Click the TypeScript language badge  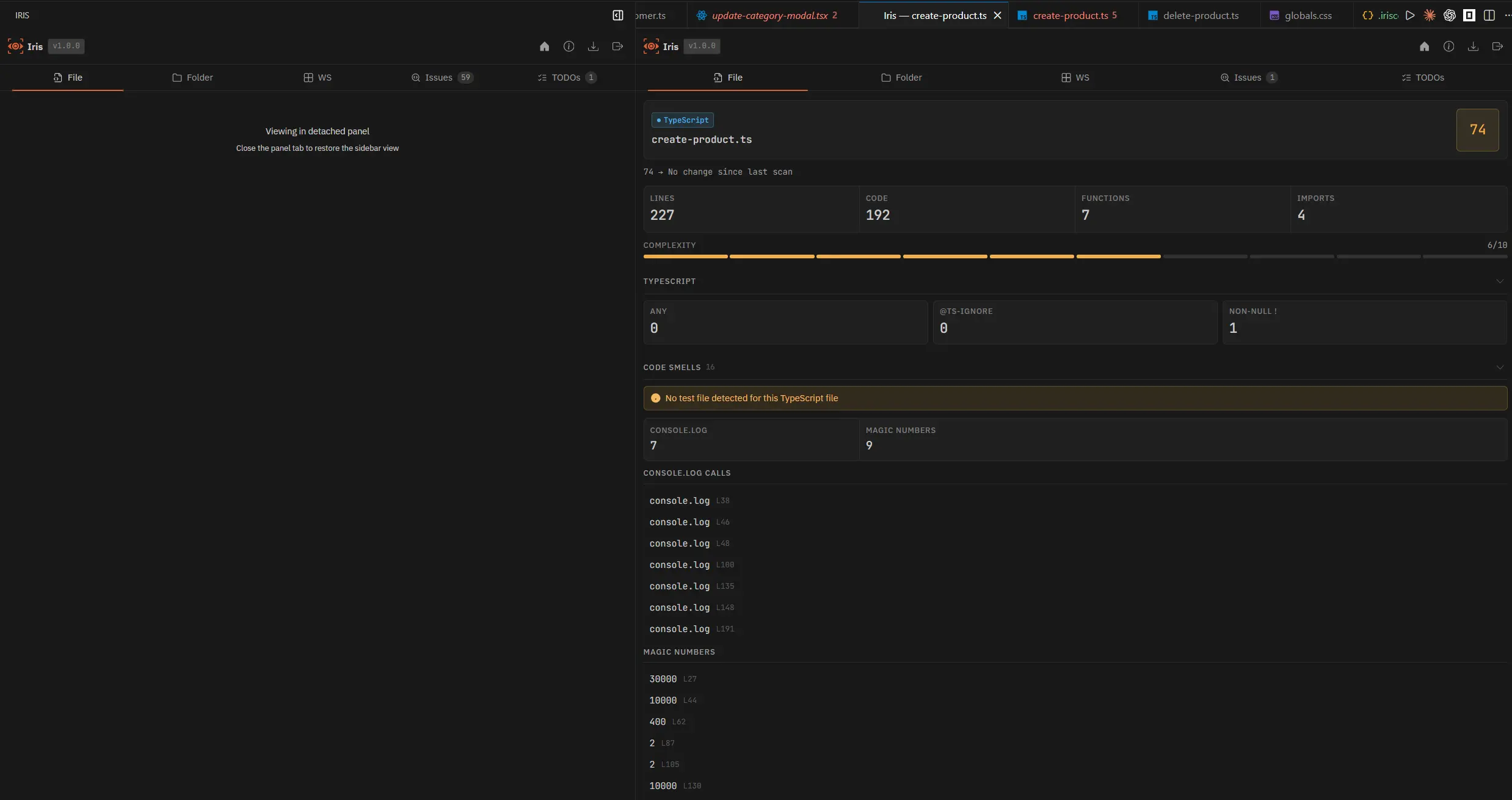tap(683, 120)
